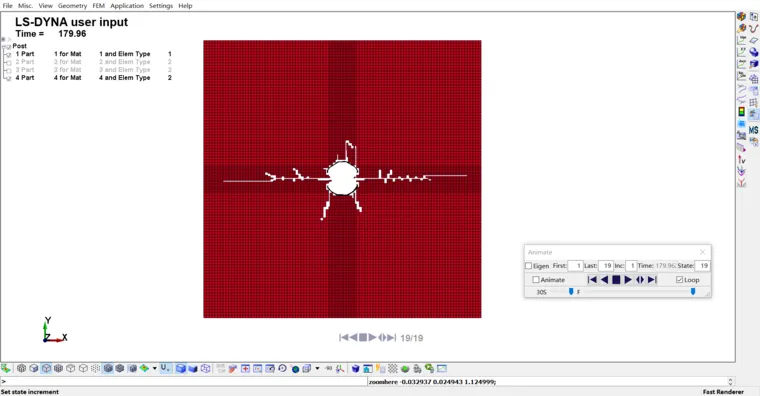Image resolution: width=760 pixels, height=396 pixels.
Task: Click the wireframe mesh cube icon in right toolbar
Action: [x=754, y=78]
